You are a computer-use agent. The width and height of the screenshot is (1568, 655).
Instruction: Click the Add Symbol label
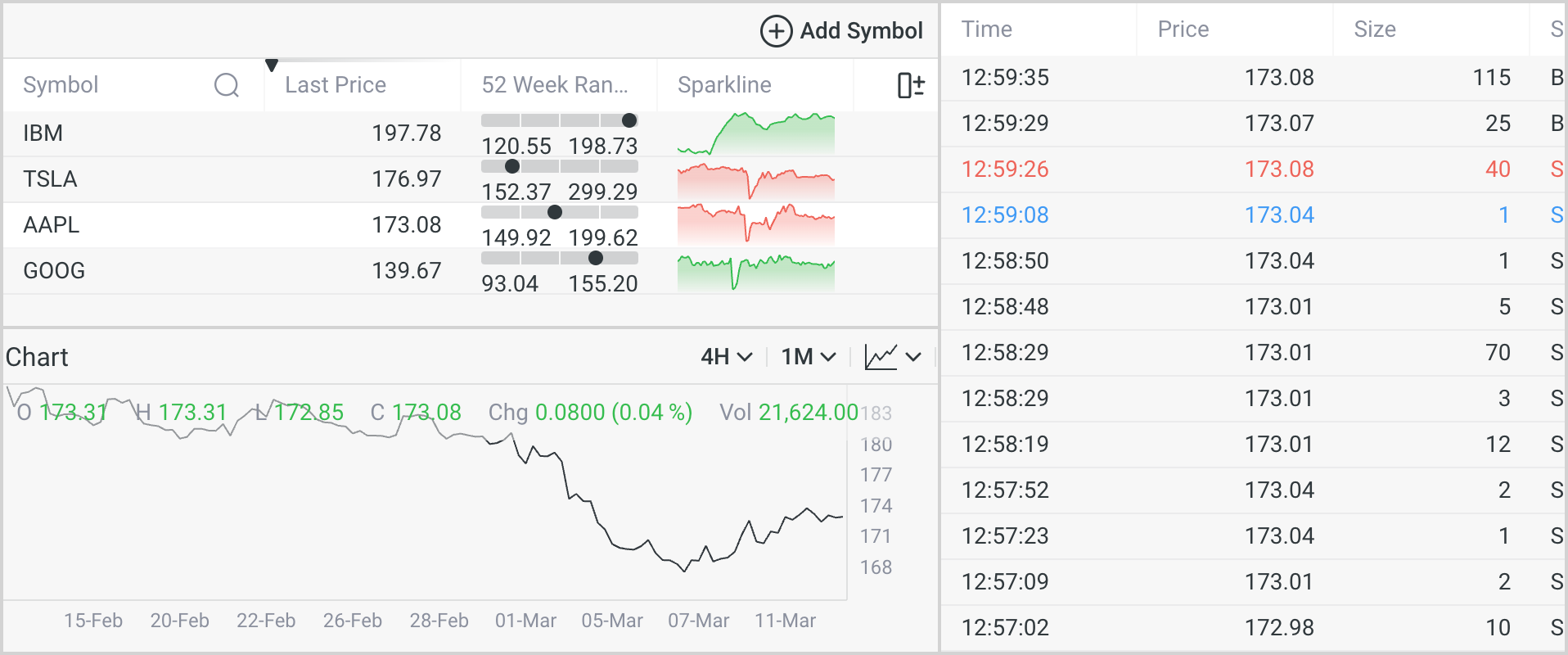[861, 31]
